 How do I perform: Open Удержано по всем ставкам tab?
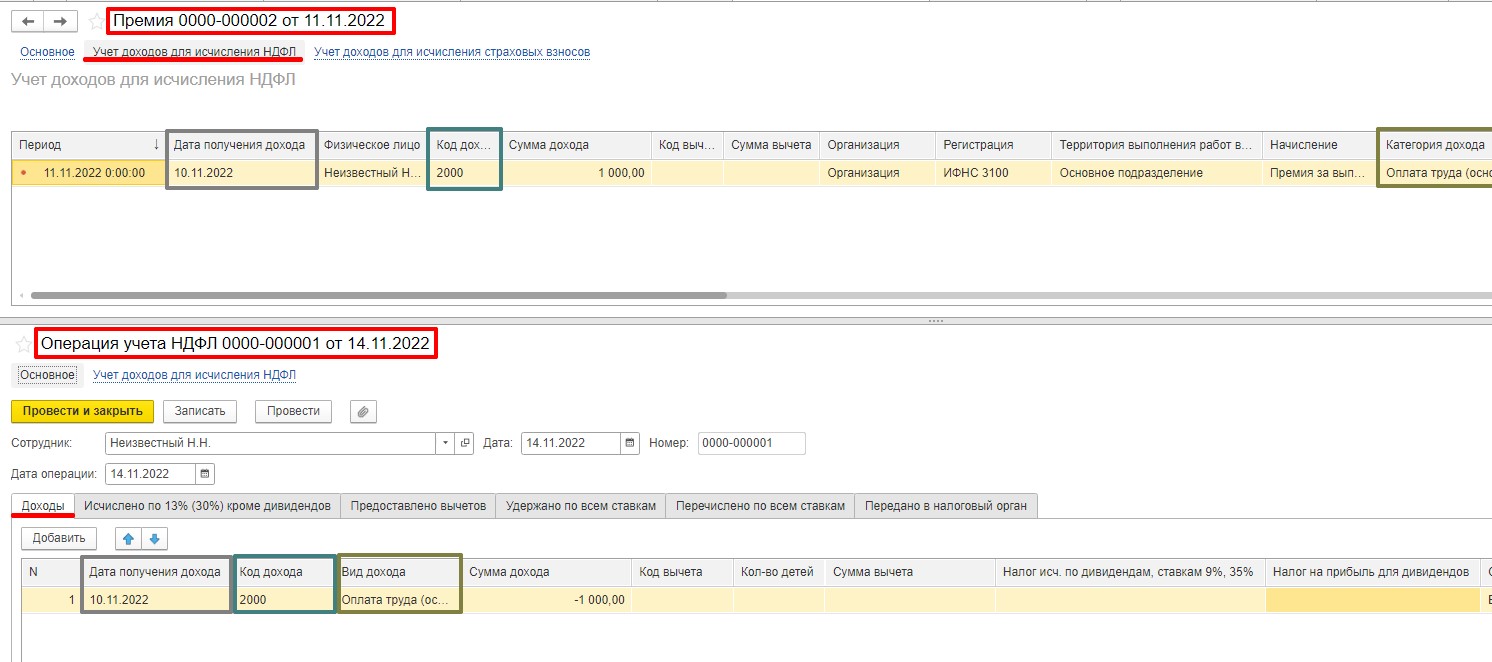click(581, 506)
